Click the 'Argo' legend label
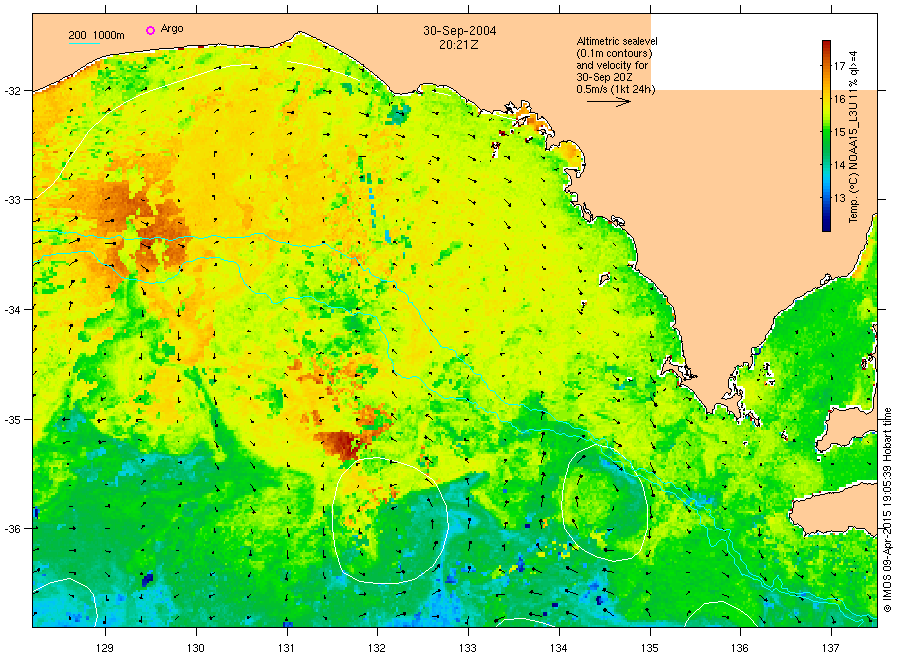 (172, 29)
